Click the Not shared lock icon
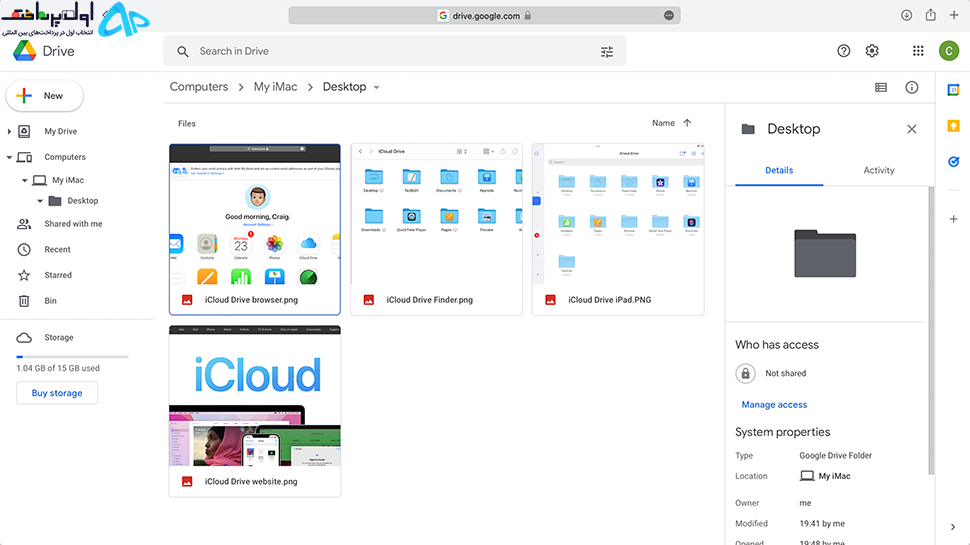Image resolution: width=970 pixels, height=545 pixels. (x=745, y=373)
